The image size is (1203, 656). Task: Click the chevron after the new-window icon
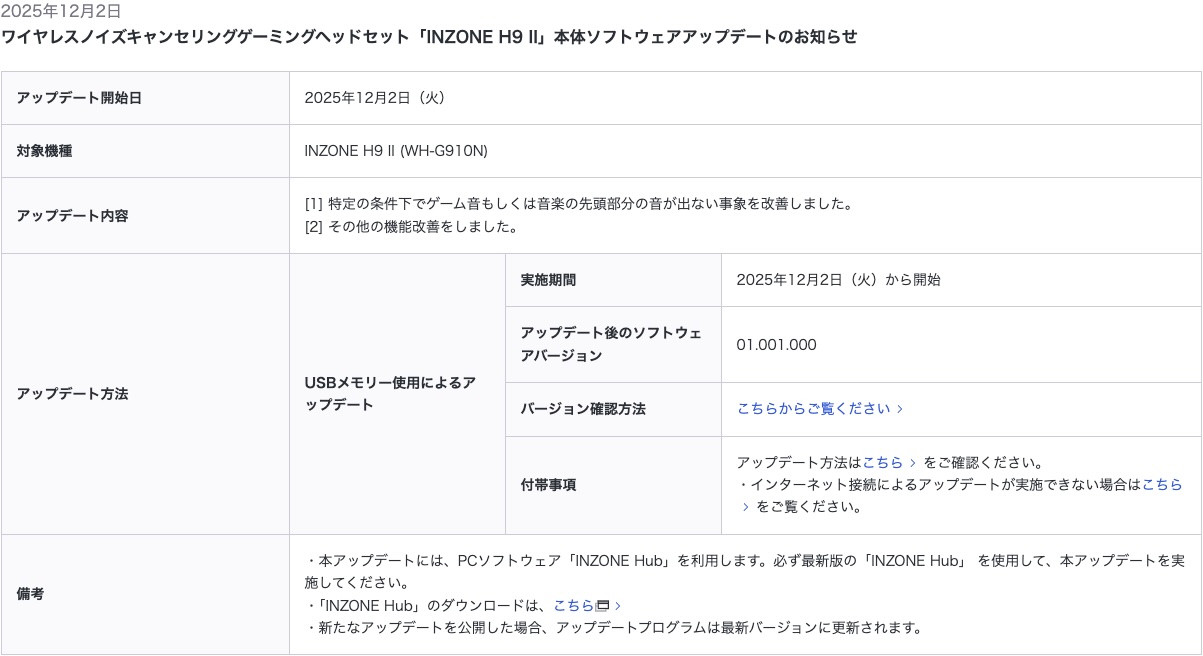[618, 606]
